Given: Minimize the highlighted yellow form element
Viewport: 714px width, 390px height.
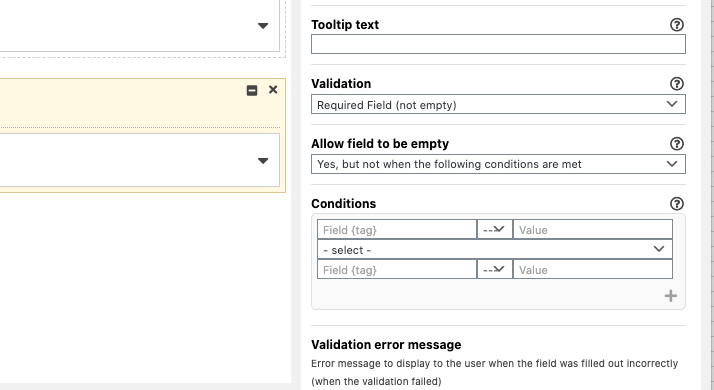Looking at the screenshot, I should (252, 90).
